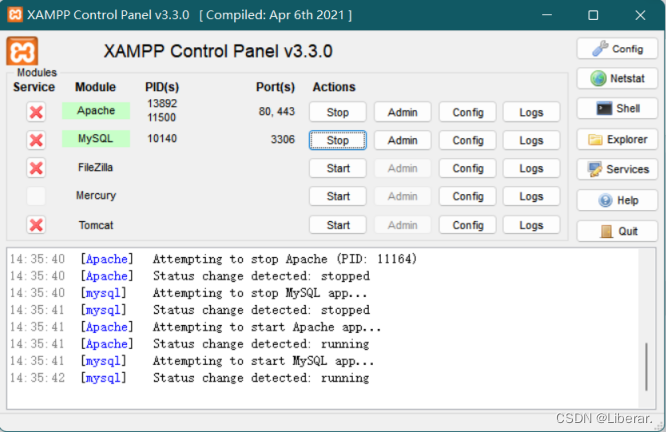Screen dimensions: 667x433
Task: Start the Tomcat module
Action: tap(338, 225)
